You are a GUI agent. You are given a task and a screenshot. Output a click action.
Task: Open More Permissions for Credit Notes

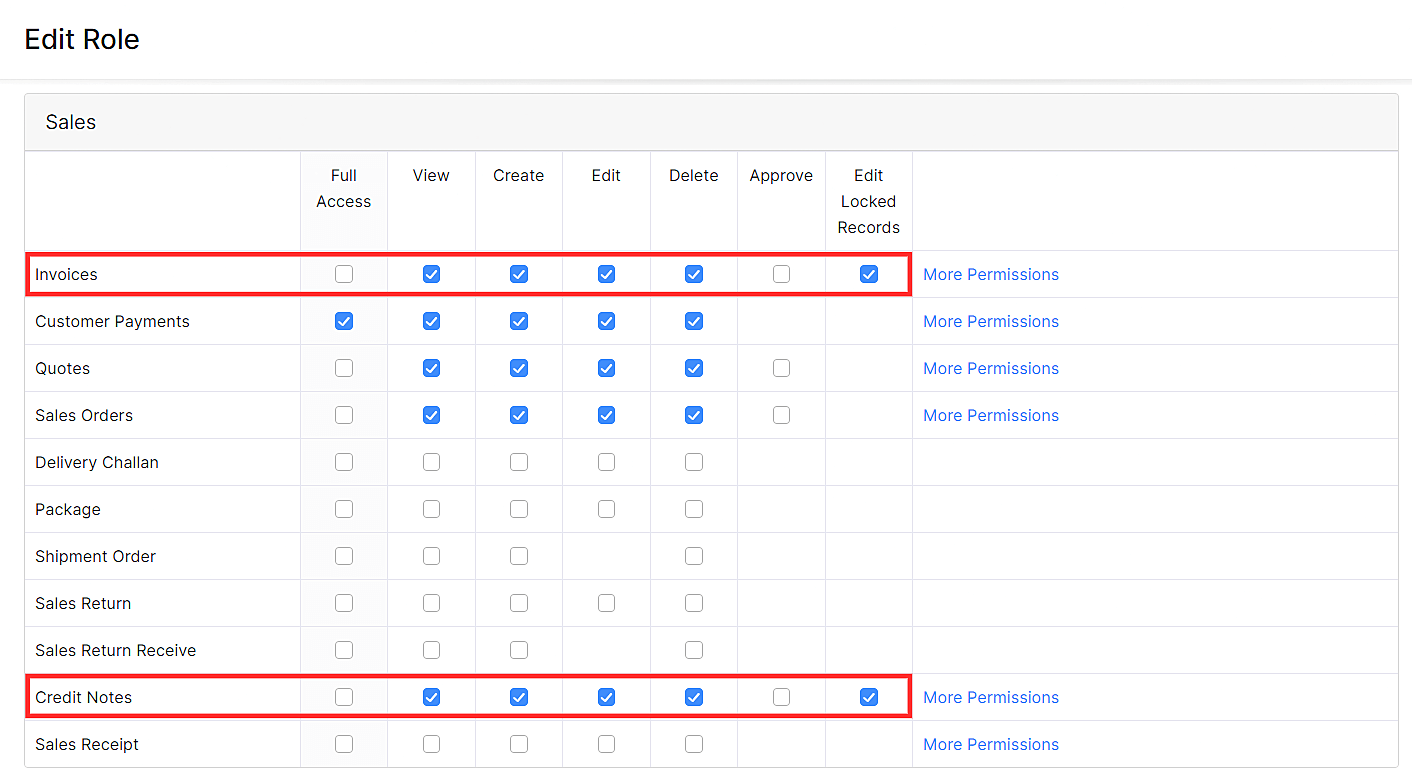click(990, 697)
